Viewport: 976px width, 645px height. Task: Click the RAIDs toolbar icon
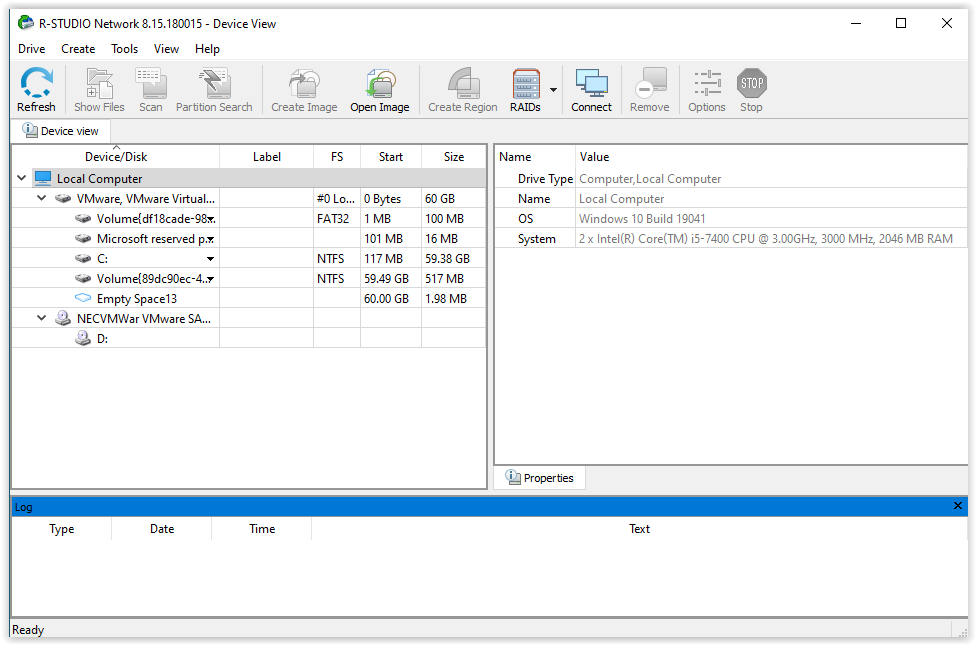point(526,83)
